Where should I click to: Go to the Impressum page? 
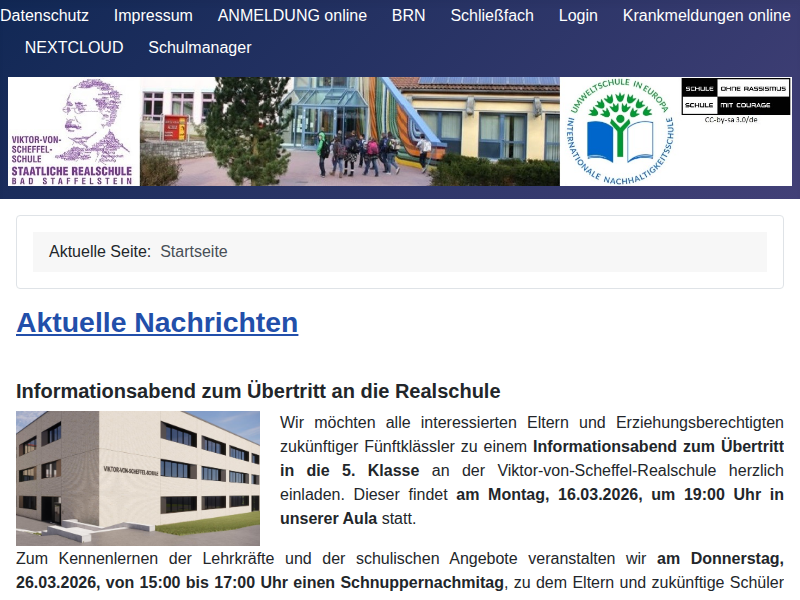click(153, 16)
